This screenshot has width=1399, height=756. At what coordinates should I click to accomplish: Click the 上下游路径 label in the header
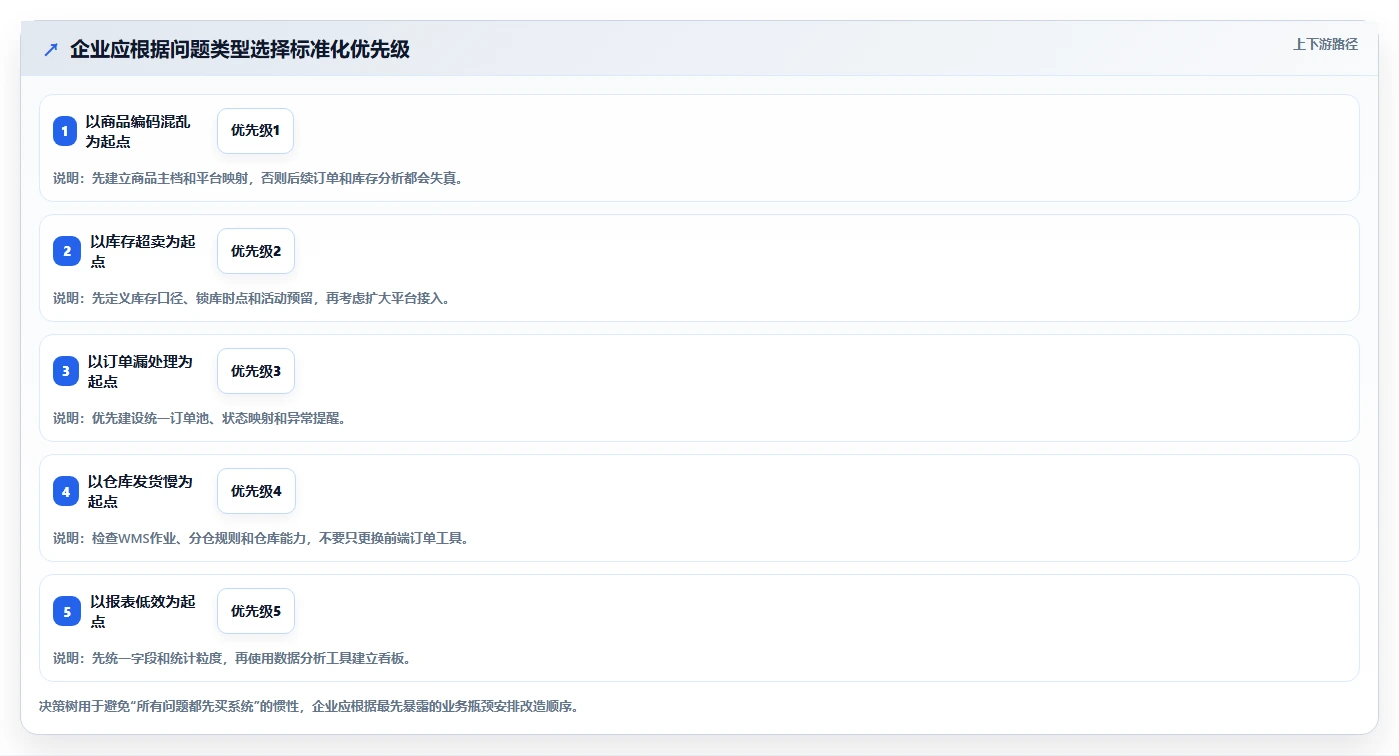tap(1325, 44)
